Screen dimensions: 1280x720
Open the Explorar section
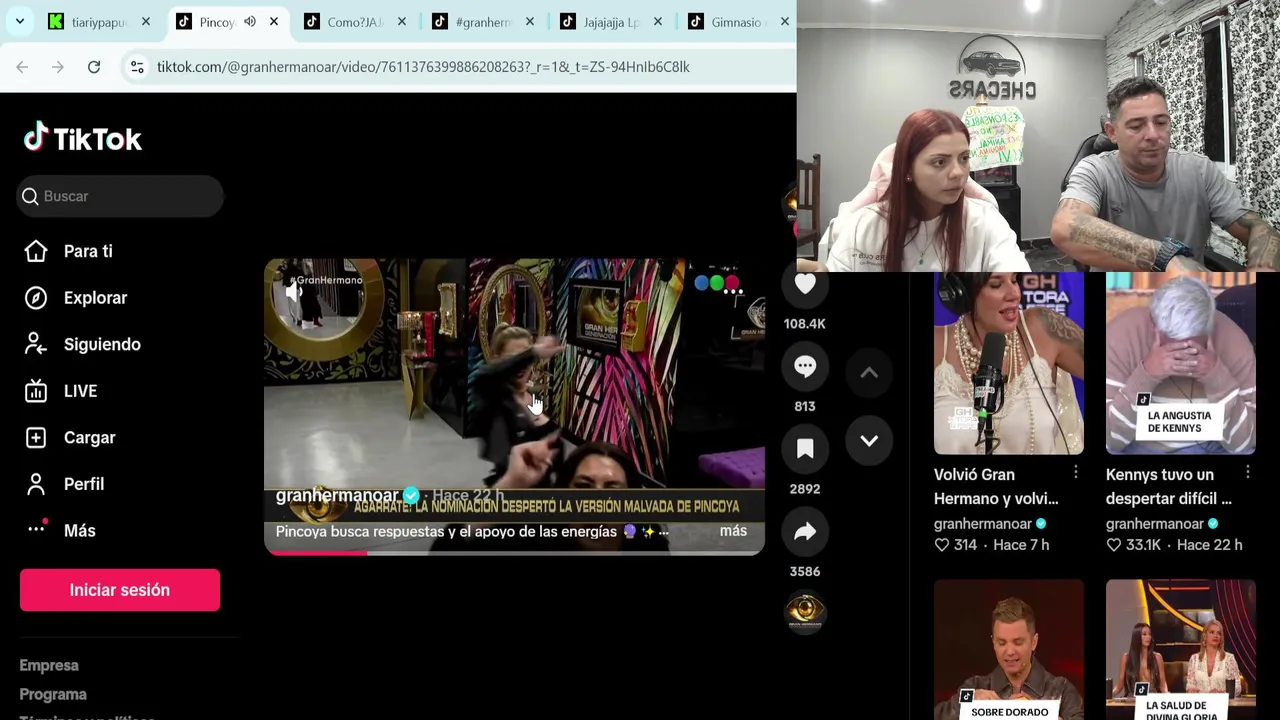[95, 298]
